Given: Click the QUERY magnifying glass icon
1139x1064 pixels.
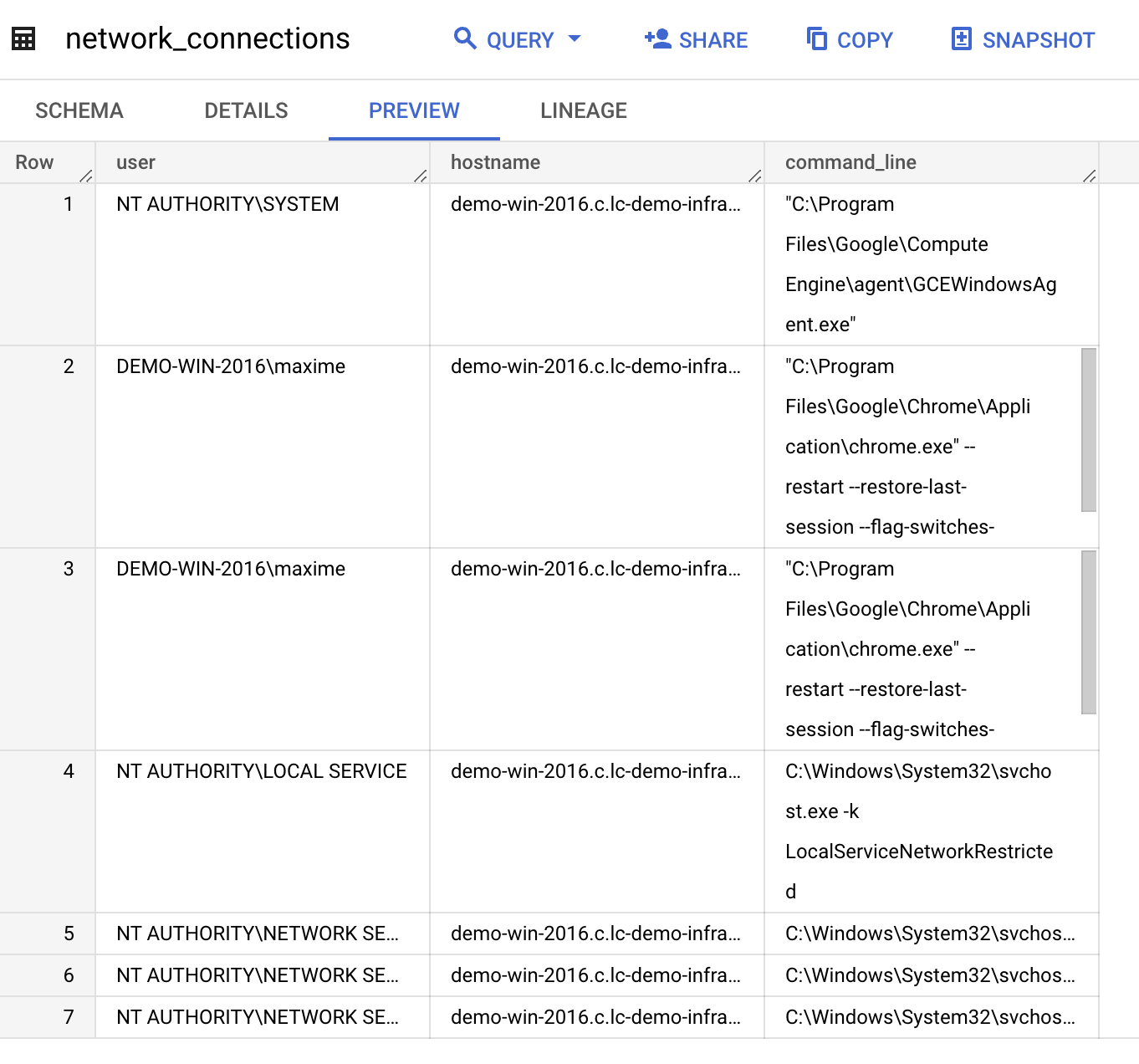Looking at the screenshot, I should click(x=465, y=38).
